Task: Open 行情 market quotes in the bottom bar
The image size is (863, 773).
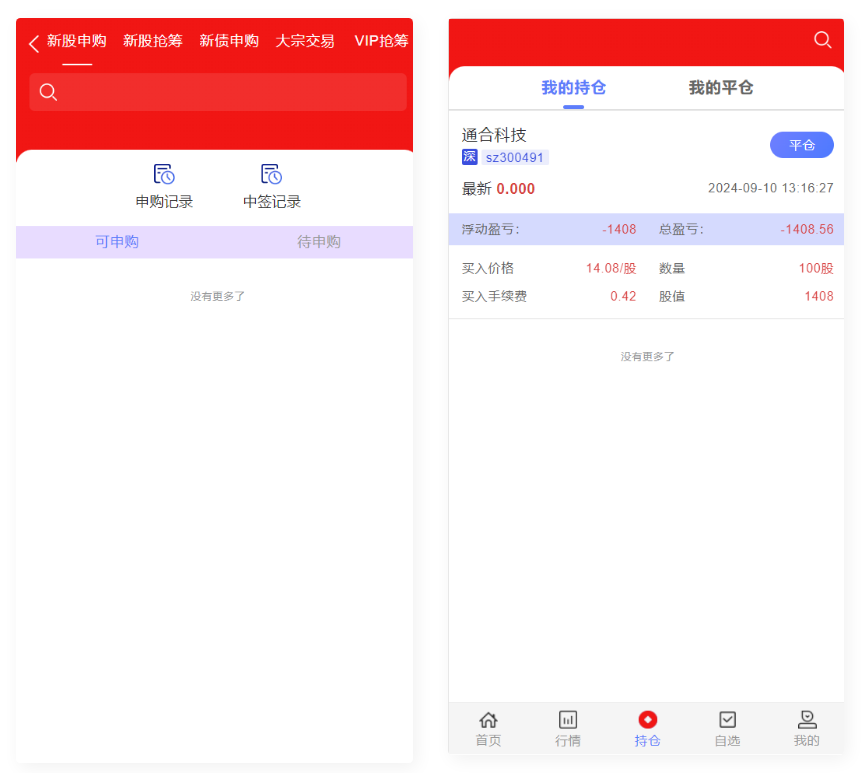Action: (567, 728)
